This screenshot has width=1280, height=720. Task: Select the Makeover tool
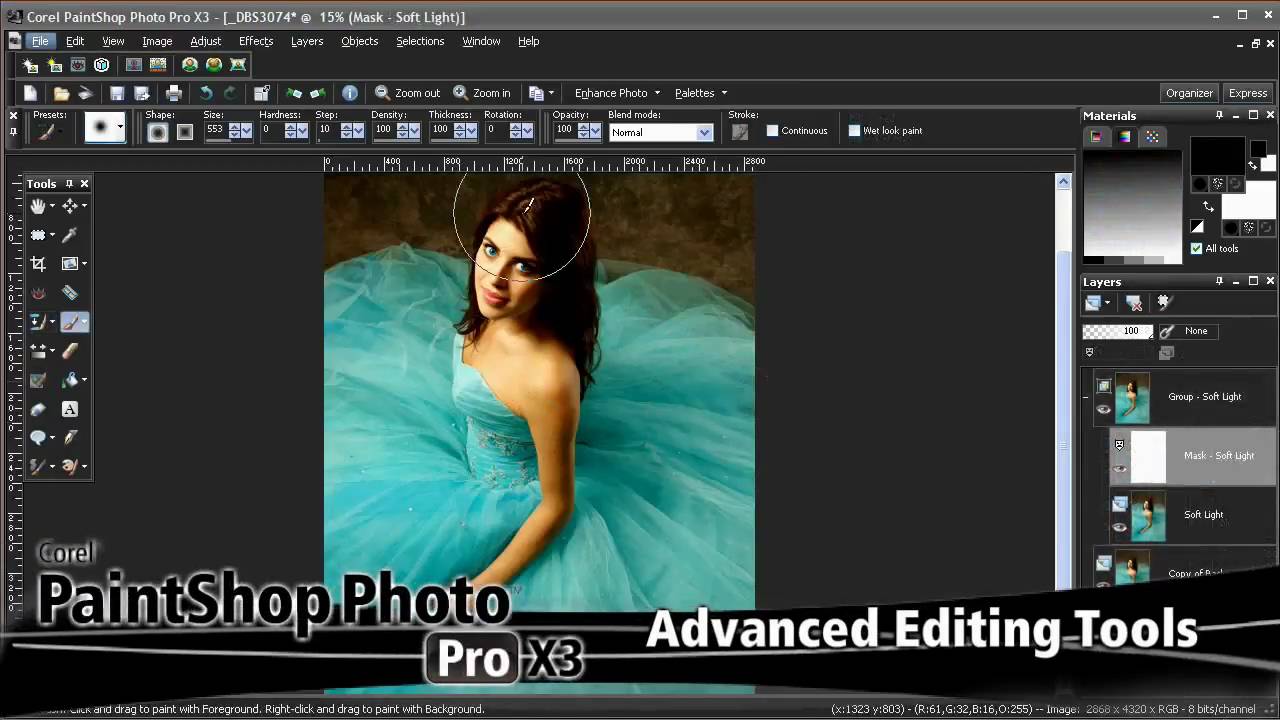coord(69,293)
